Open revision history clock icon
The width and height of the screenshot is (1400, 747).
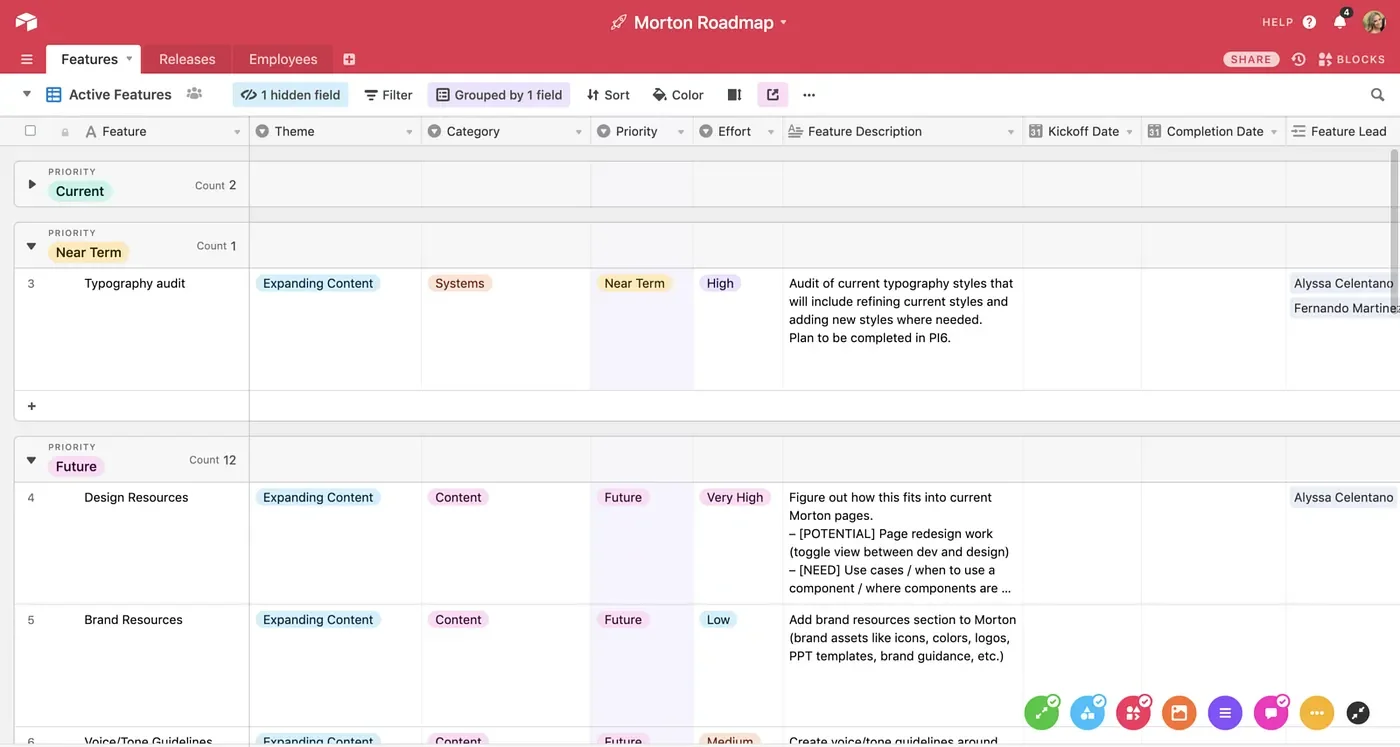[x=1298, y=59]
